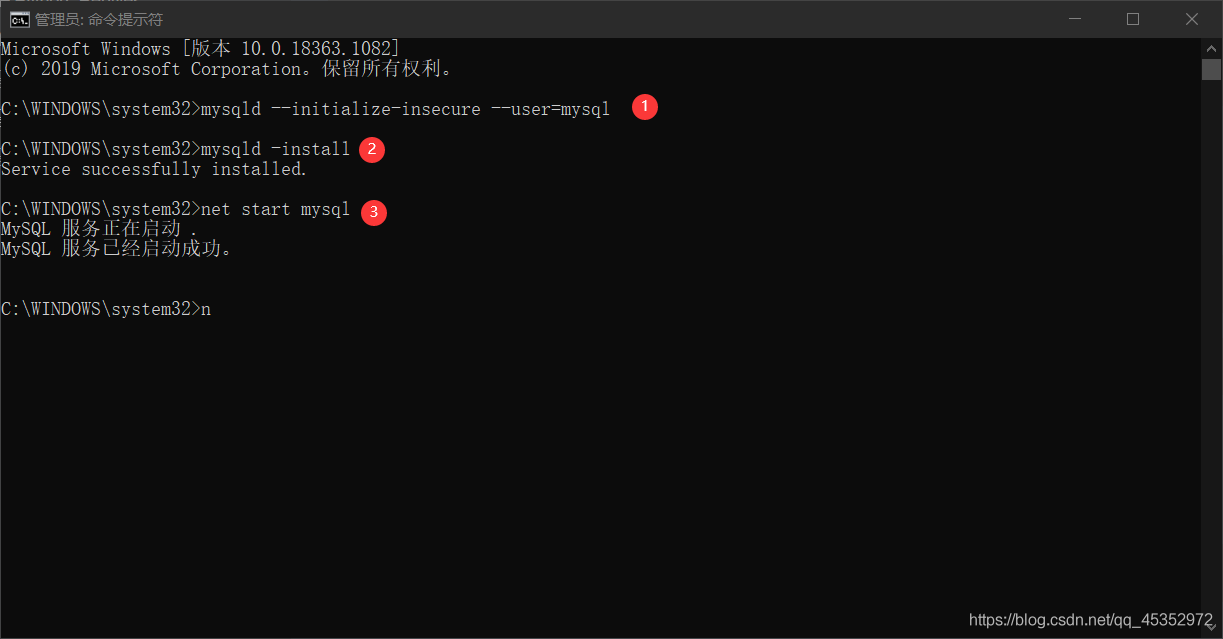Click the blog.csdn.net watermark URL
This screenshot has height=639, width=1223.
click(1090, 620)
